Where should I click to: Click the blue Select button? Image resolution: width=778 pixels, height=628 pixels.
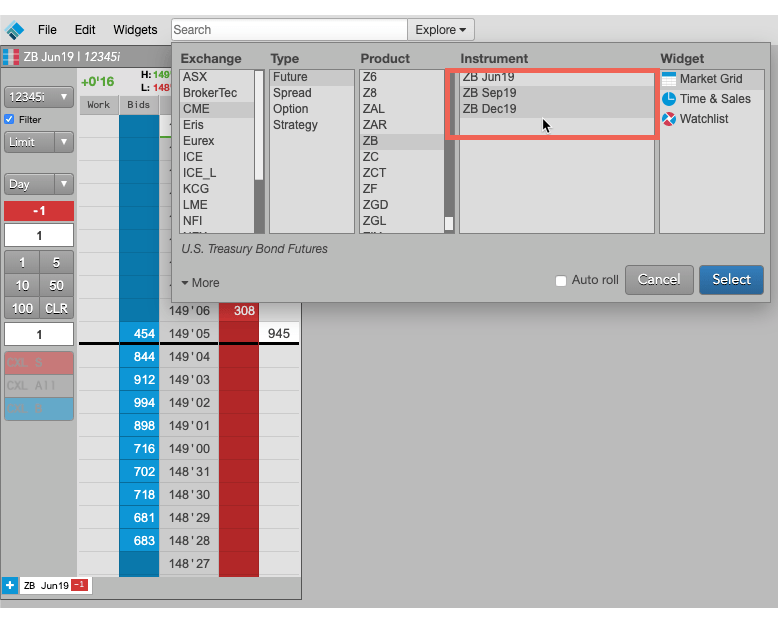click(731, 280)
